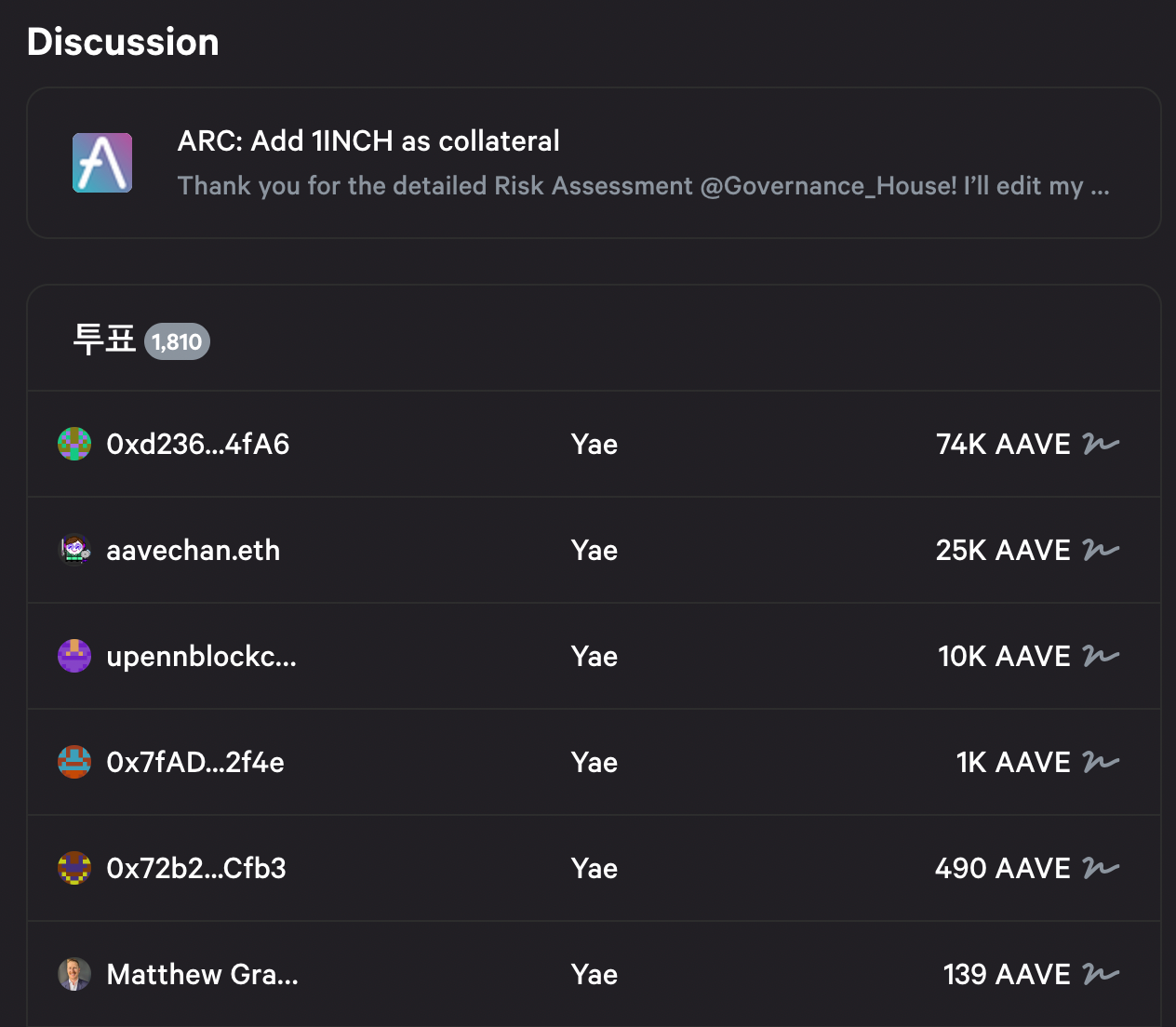Click the Aave logo in discussion card
This screenshot has height=1027, width=1176.
[x=102, y=163]
